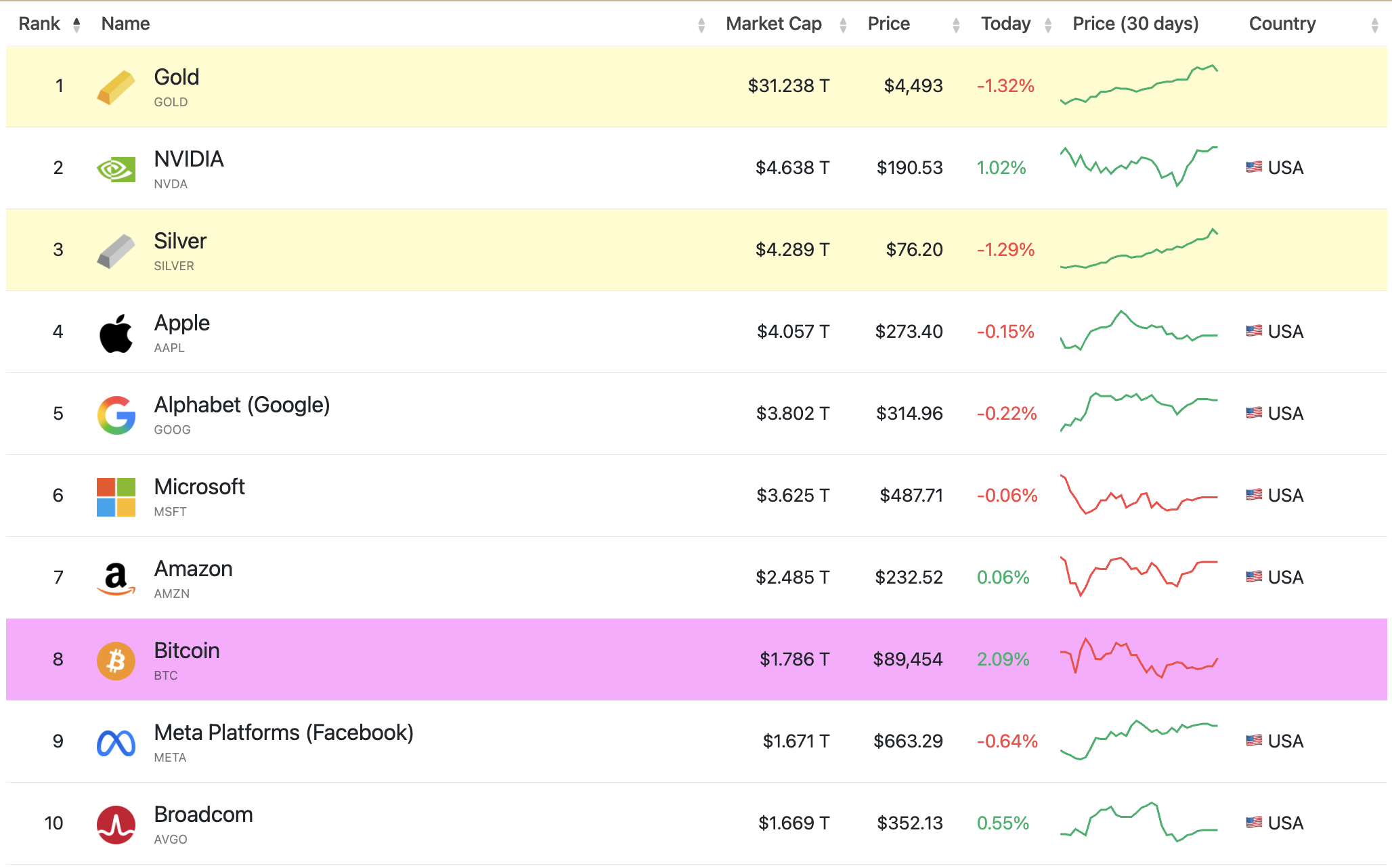Sort by Price column arrows
Image resolution: width=1392 pixels, height=868 pixels.
click(955, 25)
